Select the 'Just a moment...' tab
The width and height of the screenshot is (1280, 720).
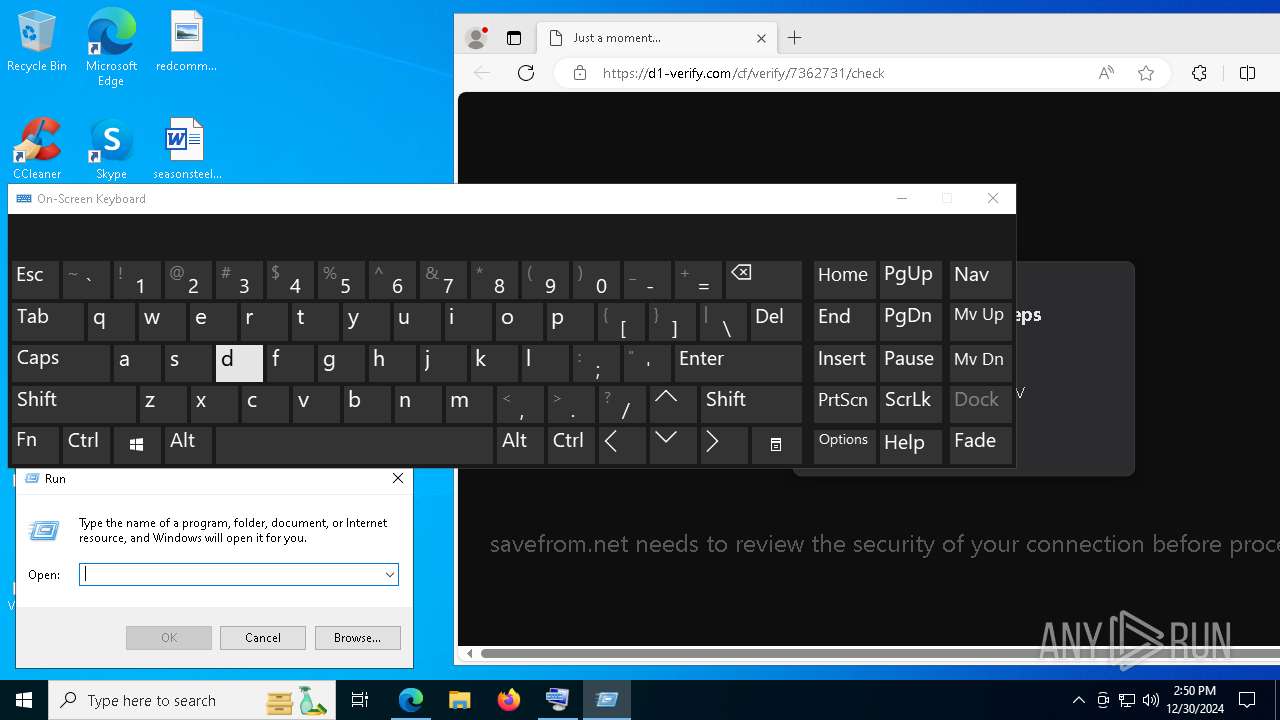tap(656, 38)
